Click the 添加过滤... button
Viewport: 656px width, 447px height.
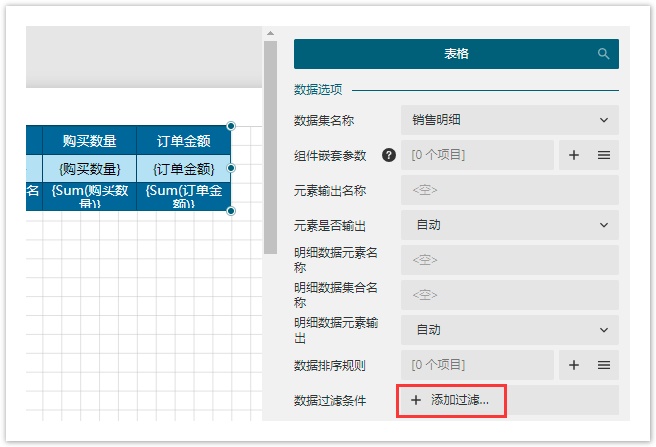click(x=451, y=401)
